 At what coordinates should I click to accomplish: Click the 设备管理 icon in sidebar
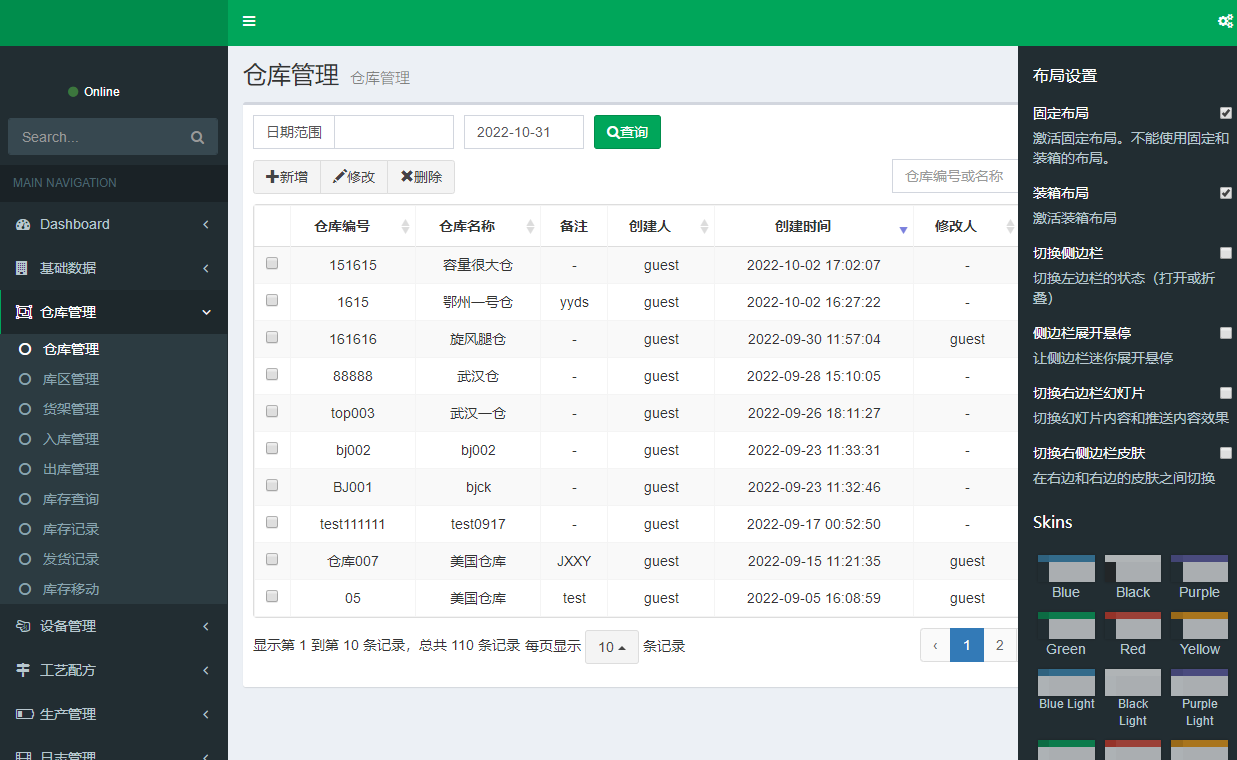coord(23,626)
